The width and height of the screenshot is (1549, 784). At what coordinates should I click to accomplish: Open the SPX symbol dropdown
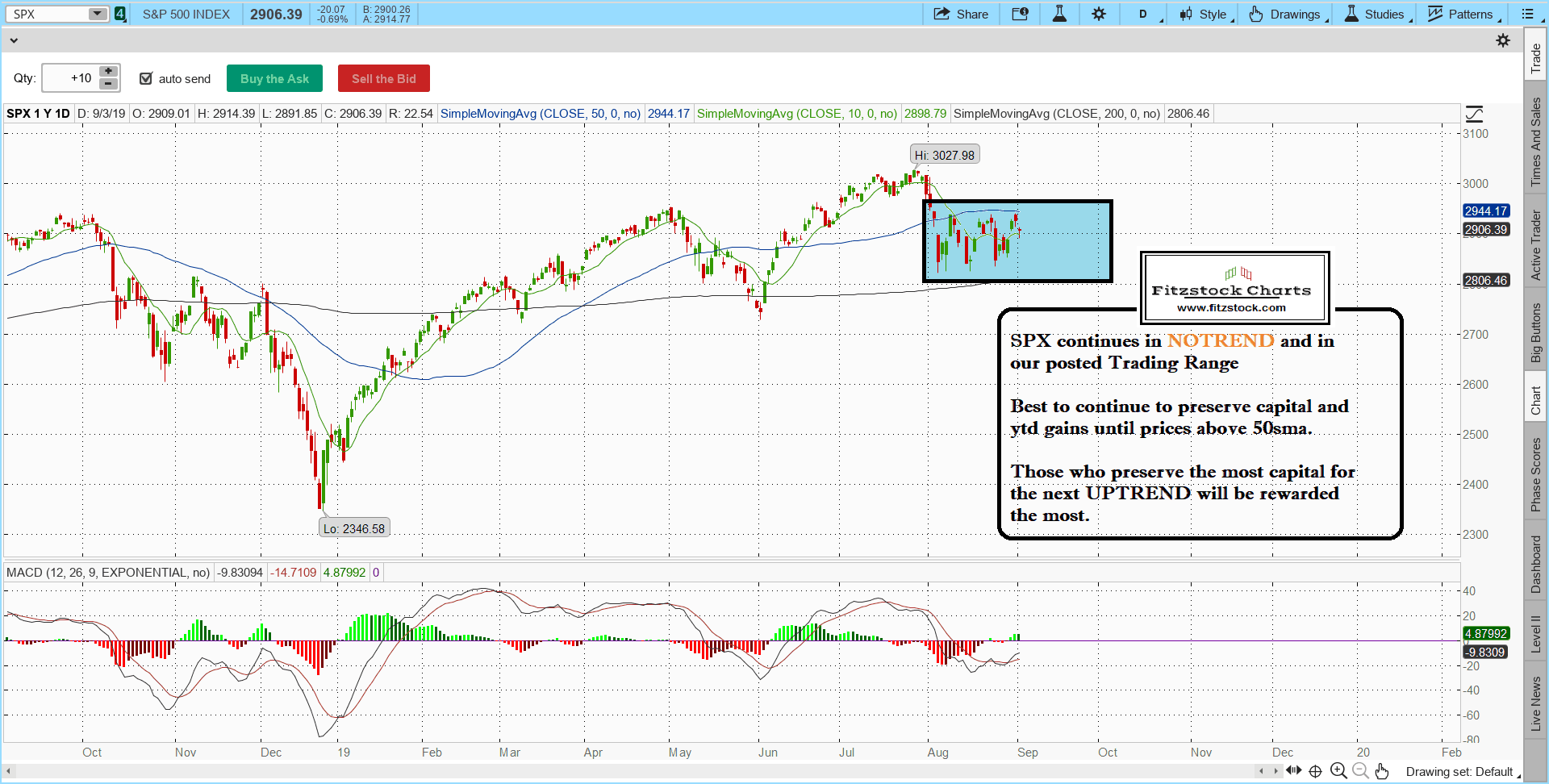97,14
